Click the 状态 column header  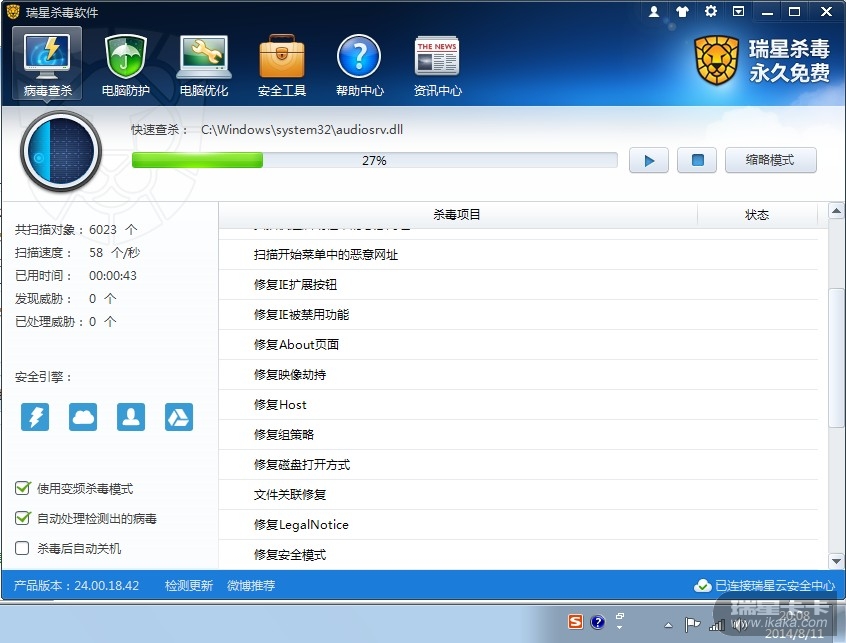tap(757, 215)
